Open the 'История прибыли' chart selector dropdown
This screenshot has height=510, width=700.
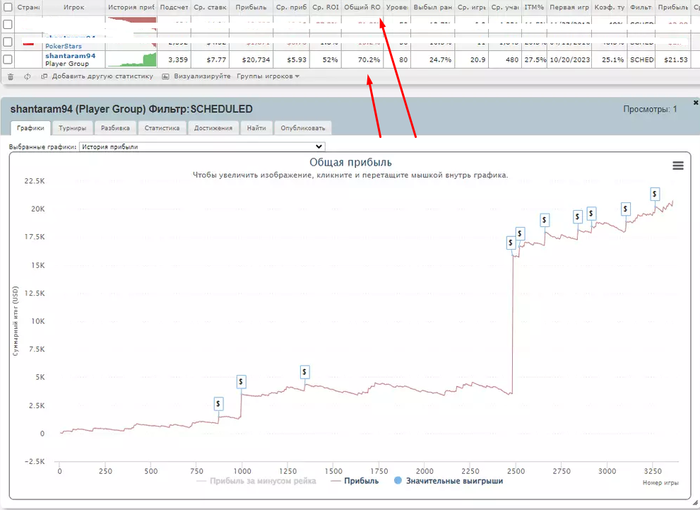[202, 146]
